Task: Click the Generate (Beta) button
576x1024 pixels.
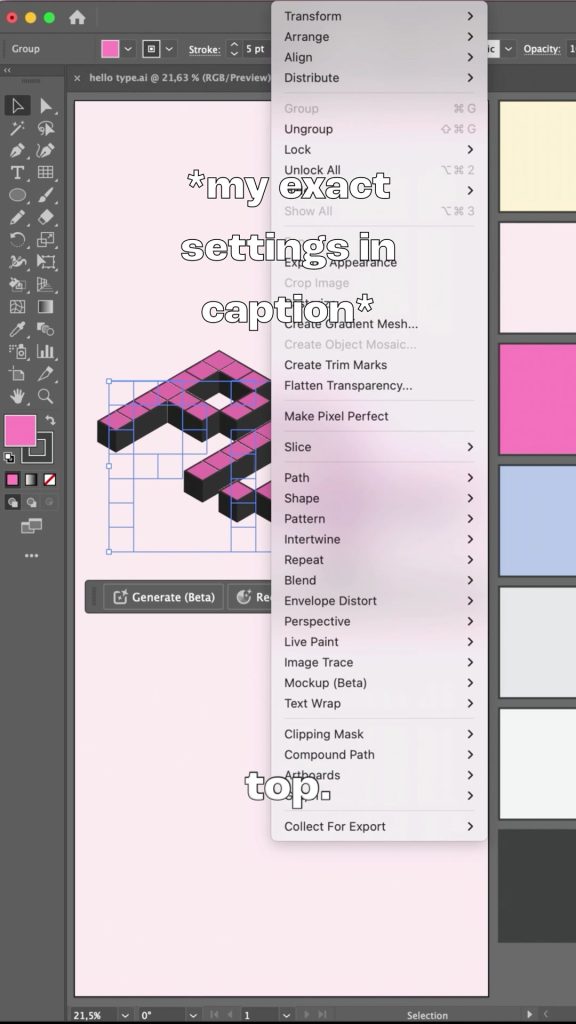Action: click(x=164, y=597)
